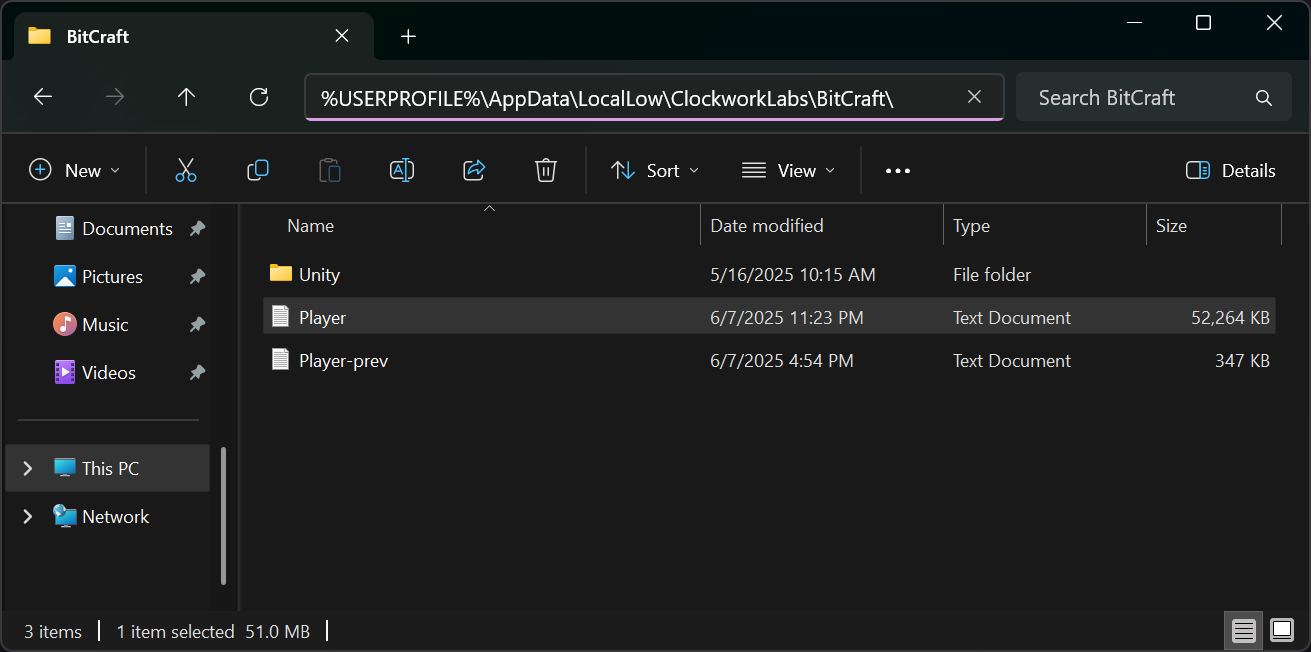Open the View layout menu
The image size is (1311, 652).
(788, 171)
